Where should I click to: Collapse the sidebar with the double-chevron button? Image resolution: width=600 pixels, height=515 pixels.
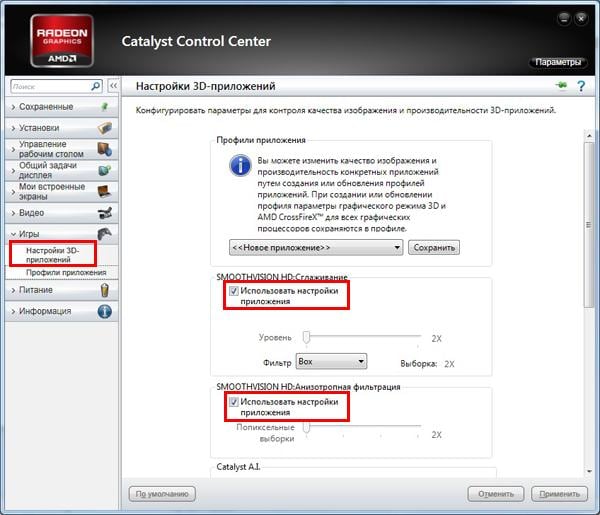pos(114,87)
